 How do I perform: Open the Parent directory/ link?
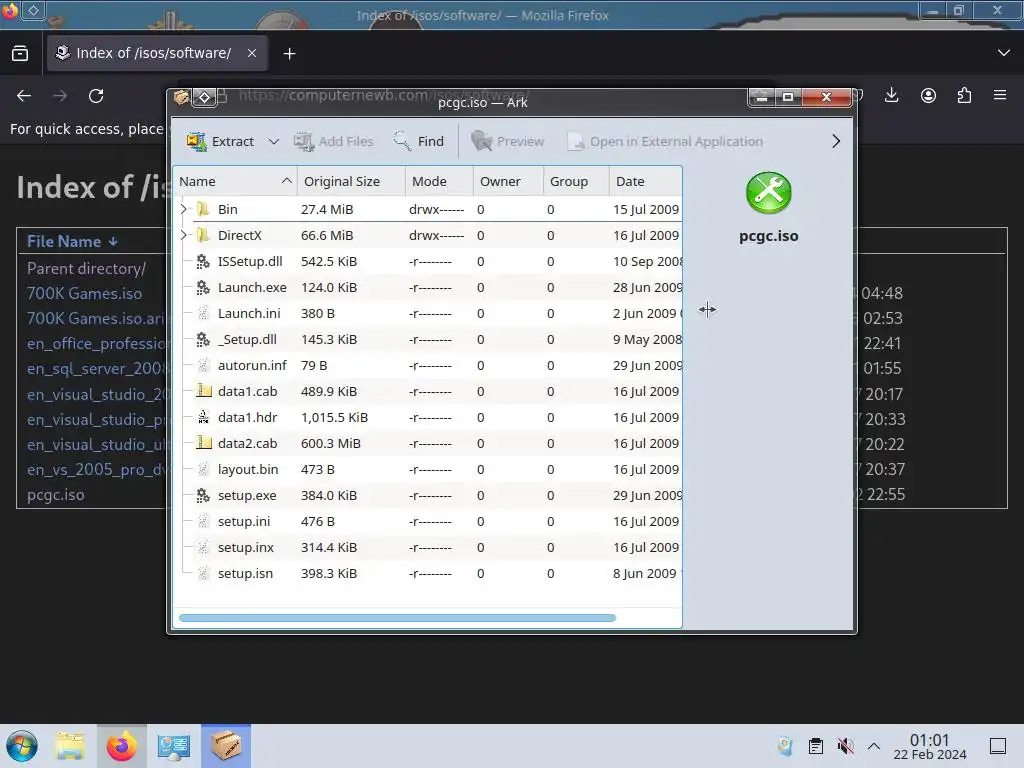point(86,268)
